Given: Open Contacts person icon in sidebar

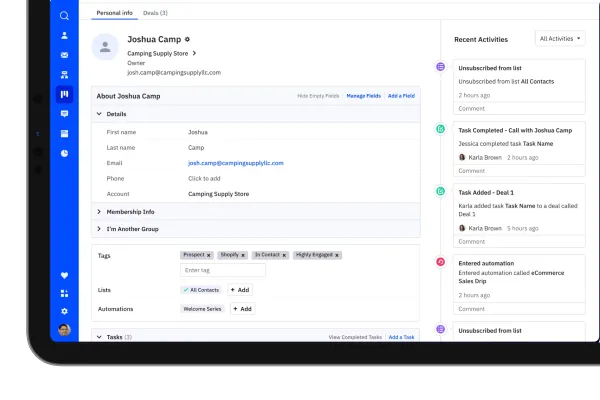Looking at the screenshot, I should [64, 36].
